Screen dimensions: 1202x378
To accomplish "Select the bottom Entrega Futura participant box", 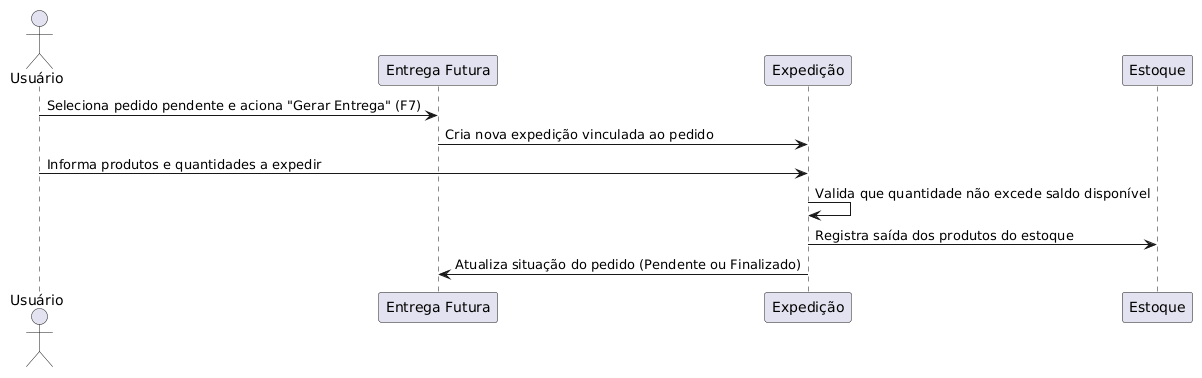I will click(438, 308).
